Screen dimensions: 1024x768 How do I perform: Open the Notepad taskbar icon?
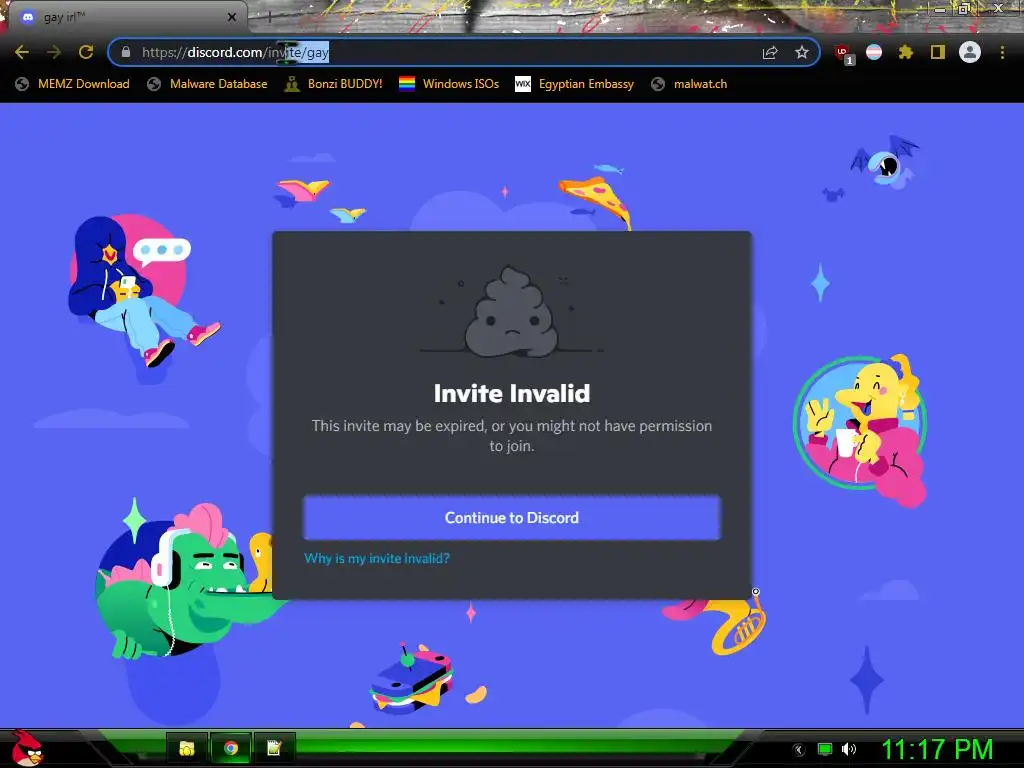click(x=274, y=748)
